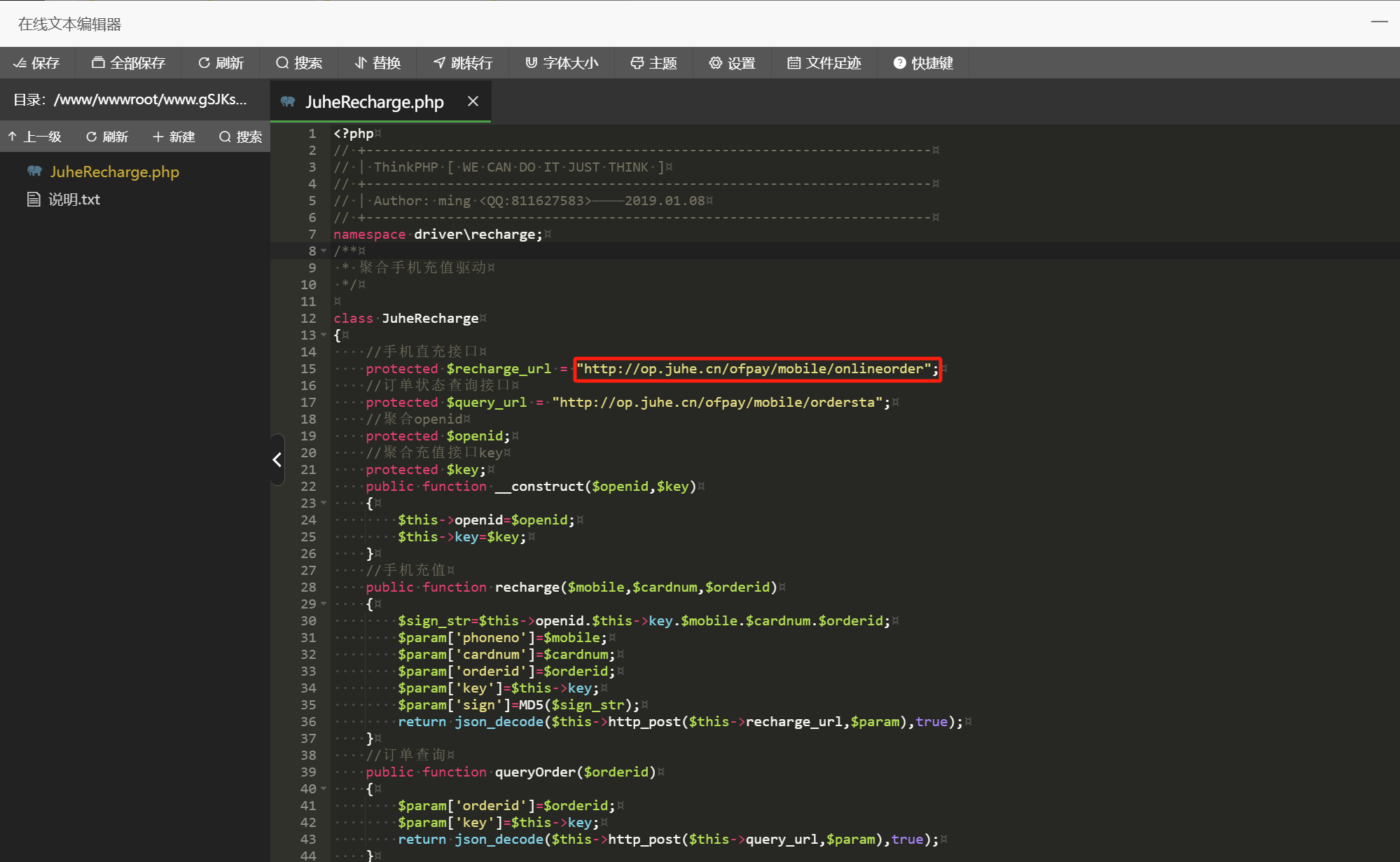Open 设置 (Settings) in the toolbar
This screenshot has width=1400, height=862.
733,63
